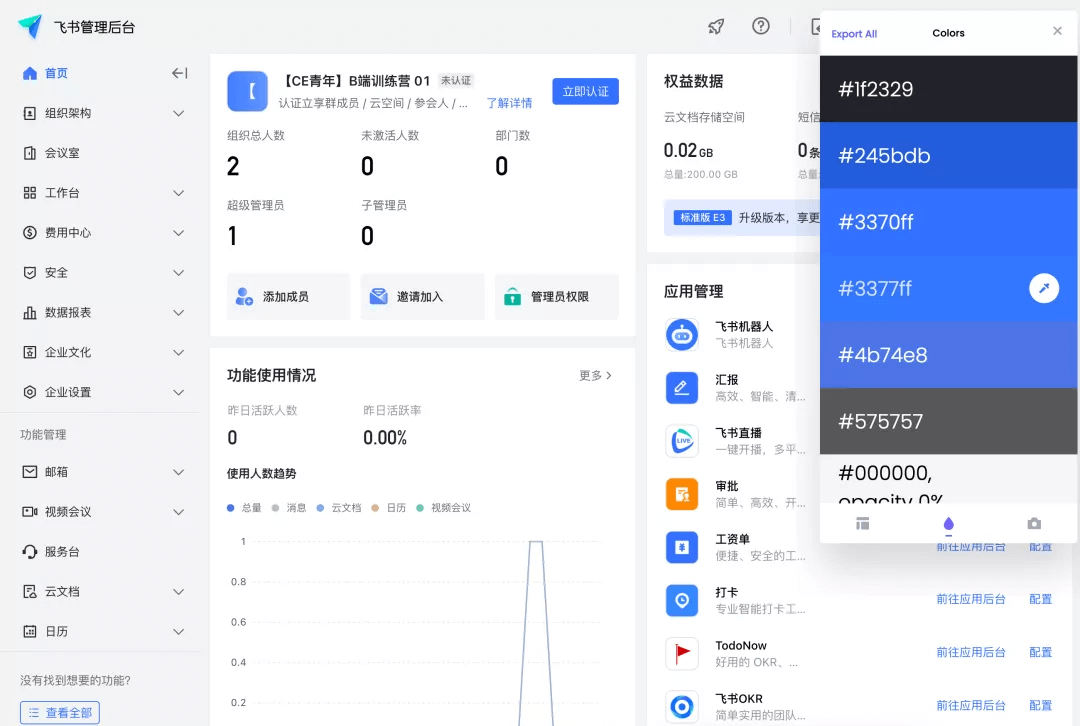Click the 查看全部 button

coord(60,713)
